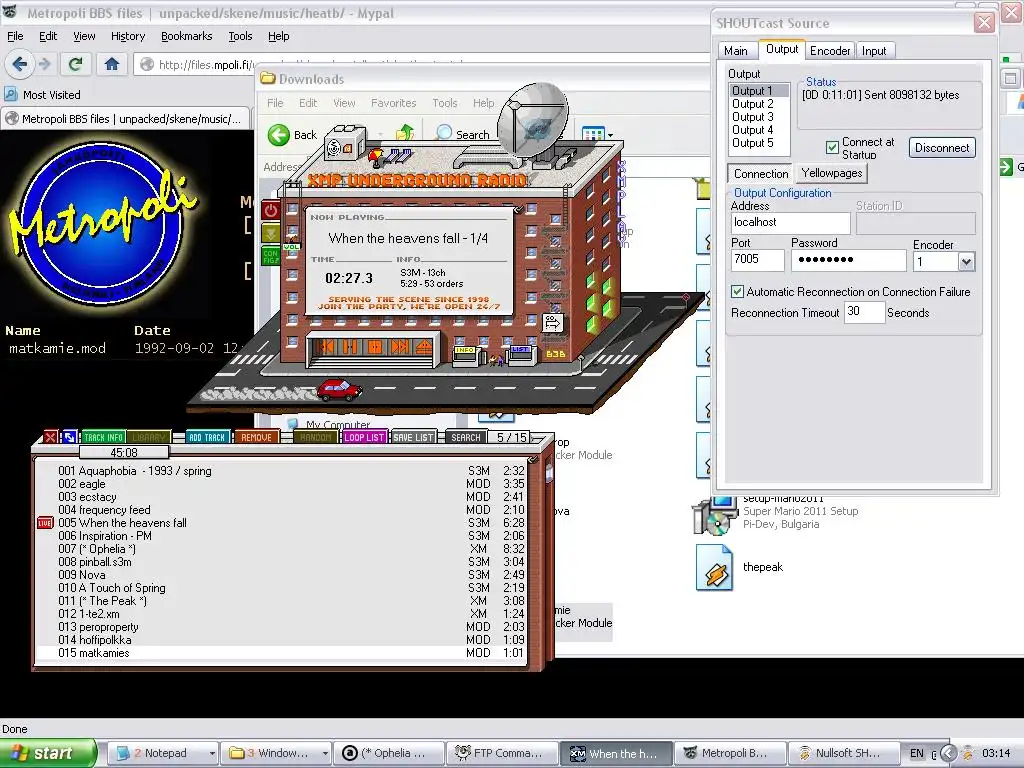
Task: Switch to Main tab in SHOUTcast Source
Action: click(735, 51)
